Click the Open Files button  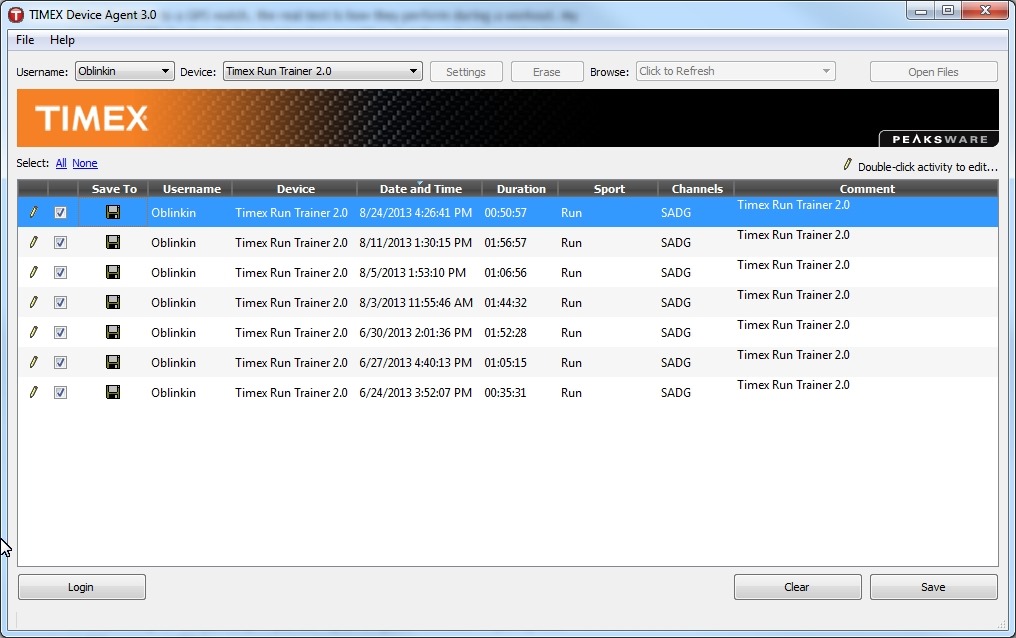[x=933, y=72]
